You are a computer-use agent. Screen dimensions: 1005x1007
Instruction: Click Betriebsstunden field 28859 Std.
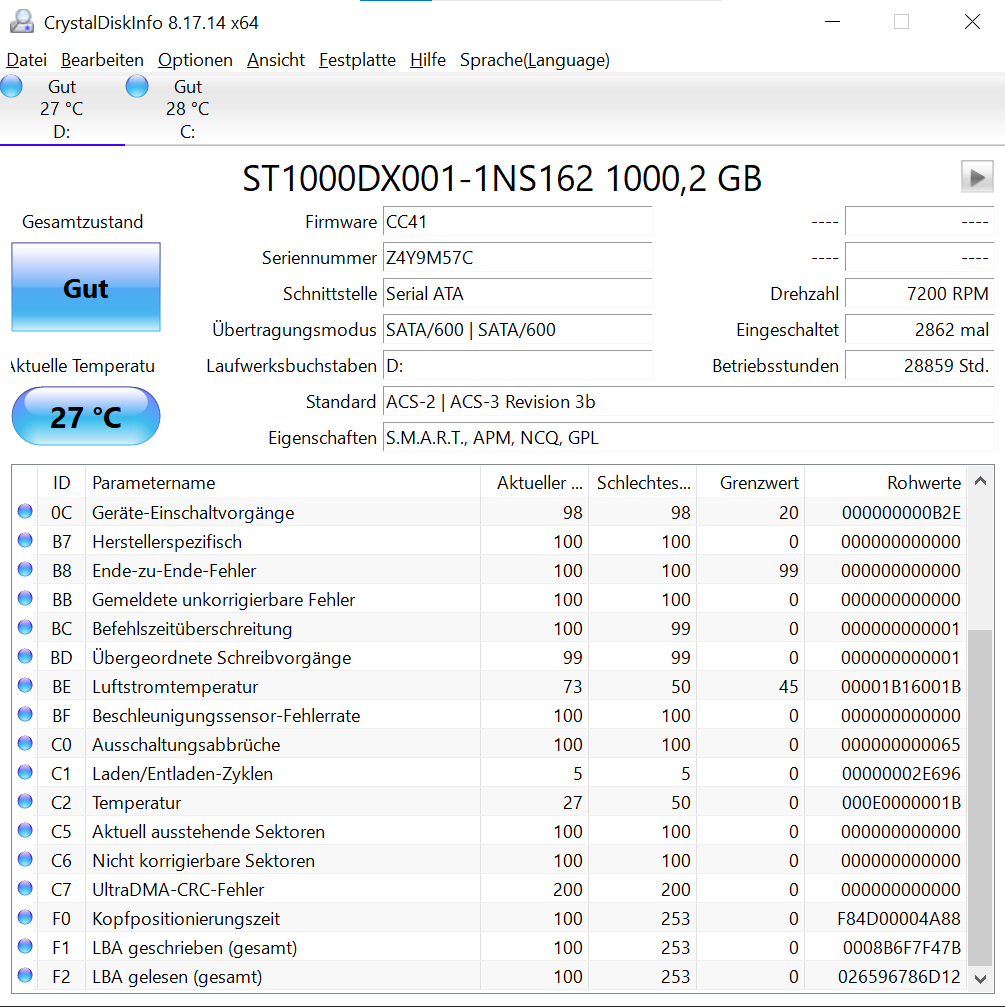(920, 365)
